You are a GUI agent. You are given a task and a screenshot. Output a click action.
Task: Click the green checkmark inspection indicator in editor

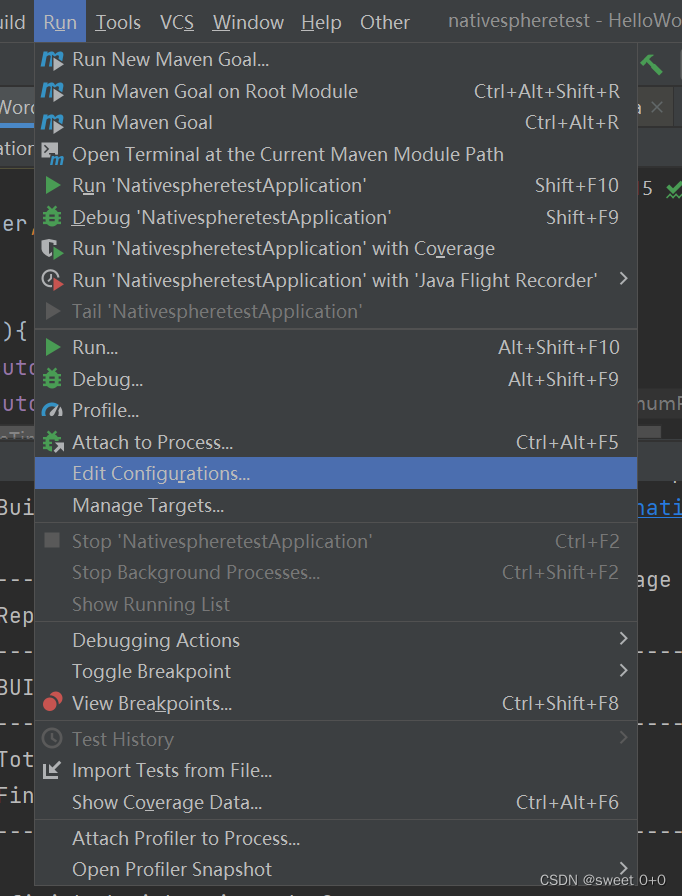point(674,189)
